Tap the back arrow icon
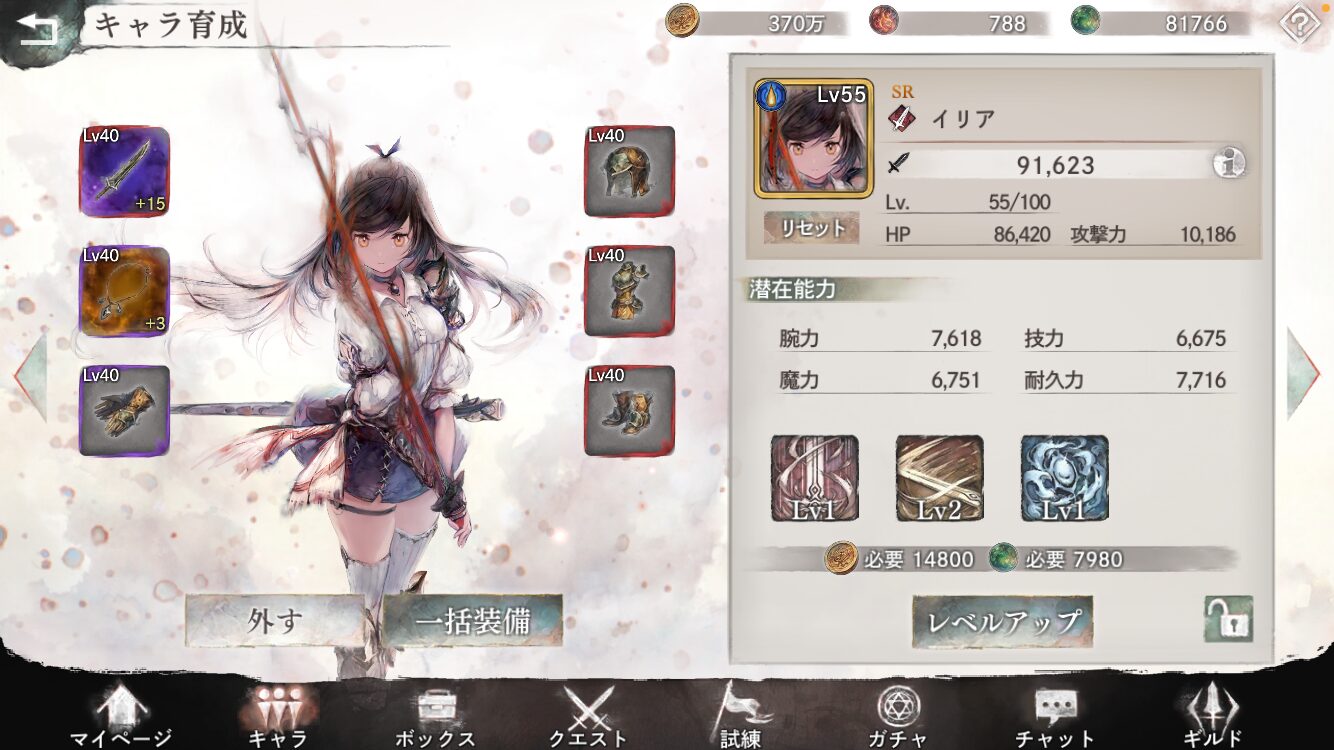 pos(38,27)
